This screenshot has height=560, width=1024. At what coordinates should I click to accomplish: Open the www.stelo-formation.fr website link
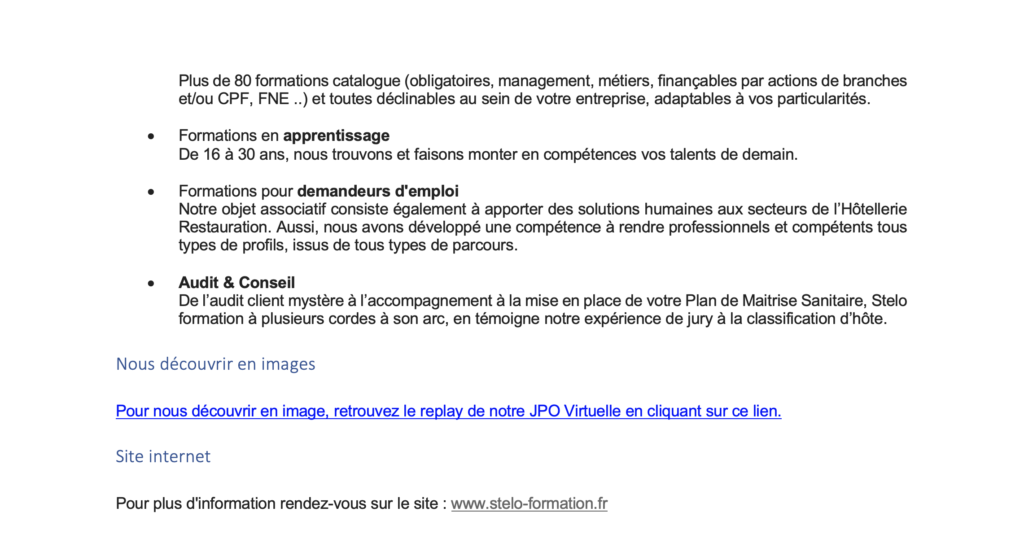coord(529,504)
